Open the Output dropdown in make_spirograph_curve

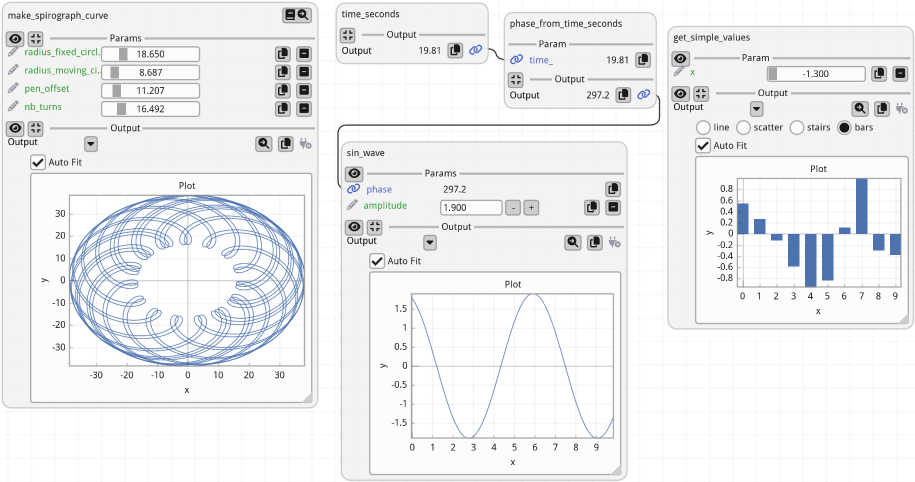point(91,144)
